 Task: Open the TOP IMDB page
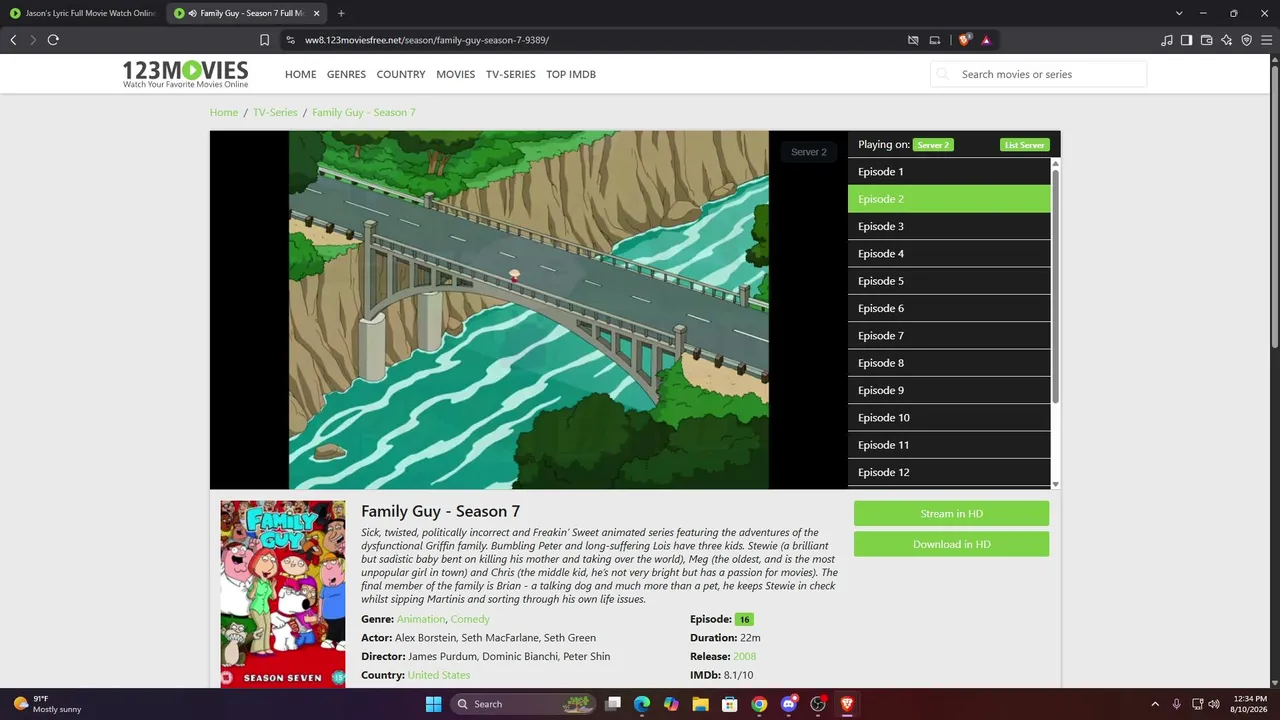tap(571, 74)
